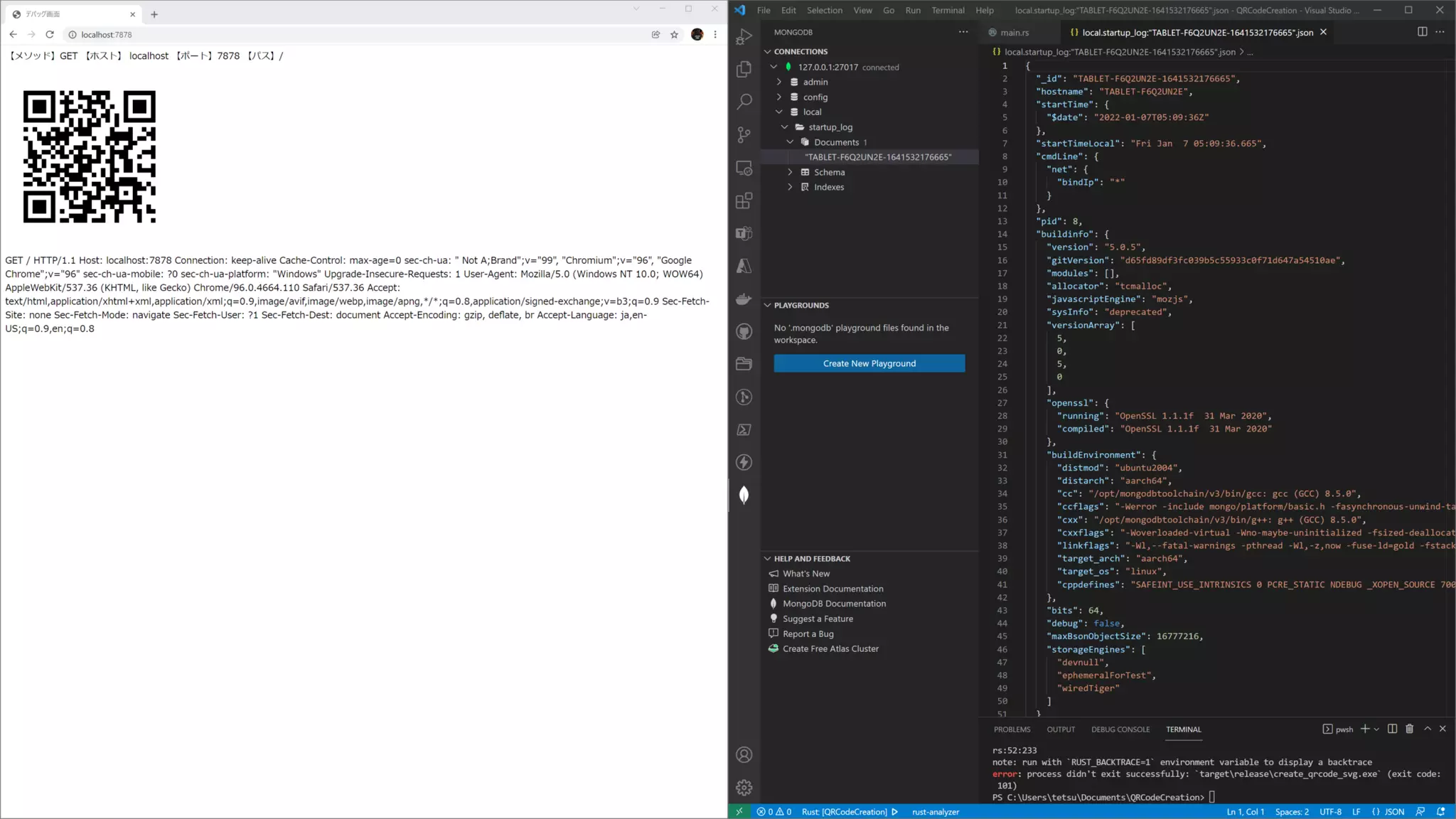The height and width of the screenshot is (819, 1456).
Task: Collapse the PLAYGROUNDS section
Action: 768,305
